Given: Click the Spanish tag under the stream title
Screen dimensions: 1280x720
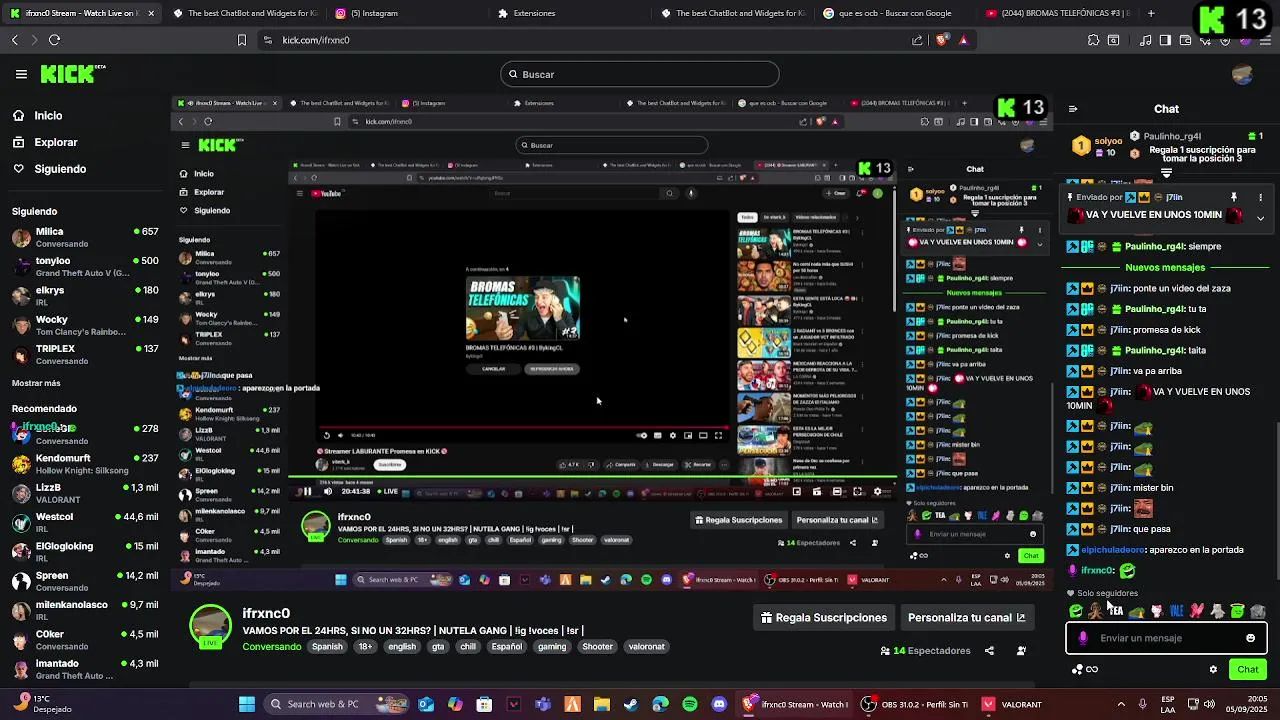Looking at the screenshot, I should [x=327, y=647].
